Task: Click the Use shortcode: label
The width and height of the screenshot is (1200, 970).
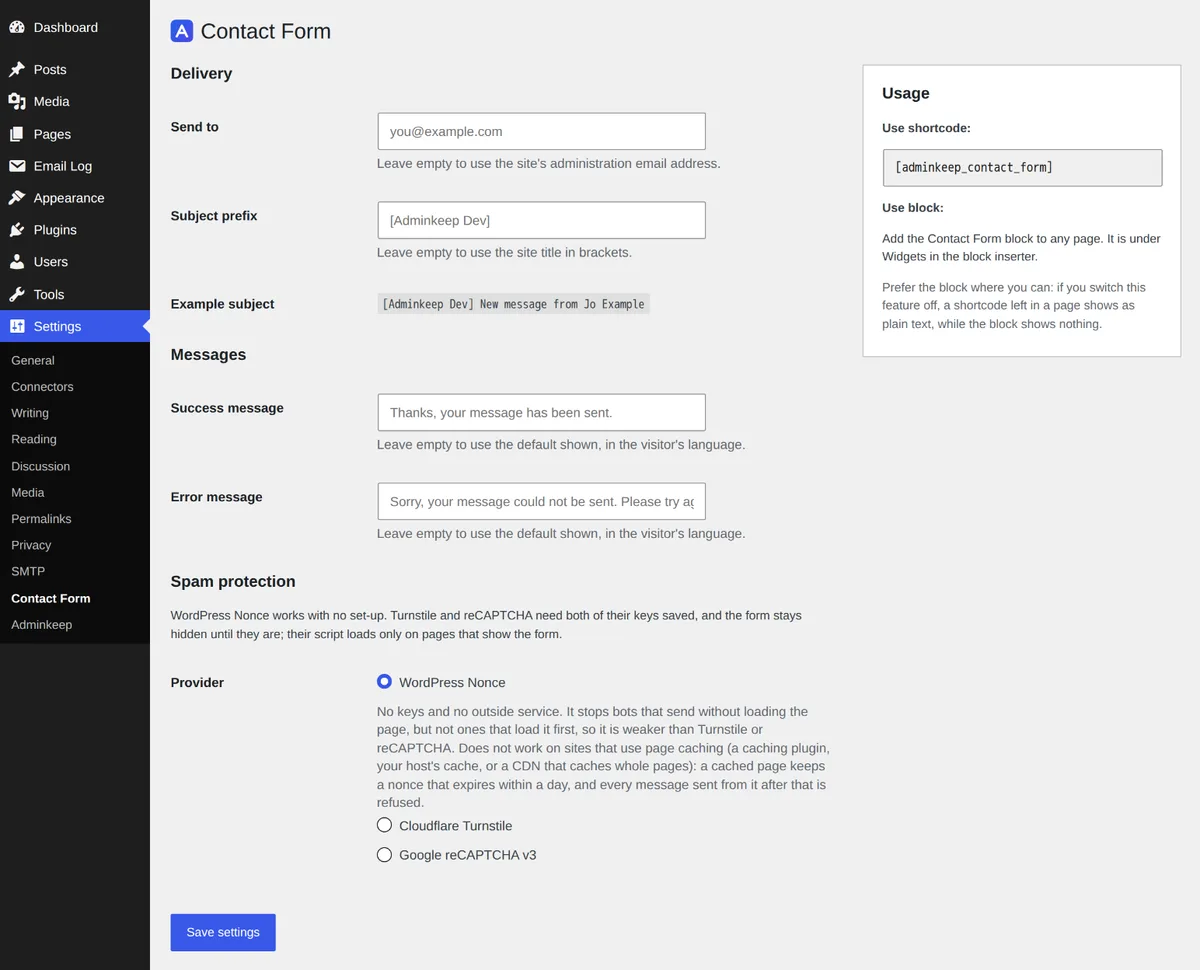Action: point(926,128)
